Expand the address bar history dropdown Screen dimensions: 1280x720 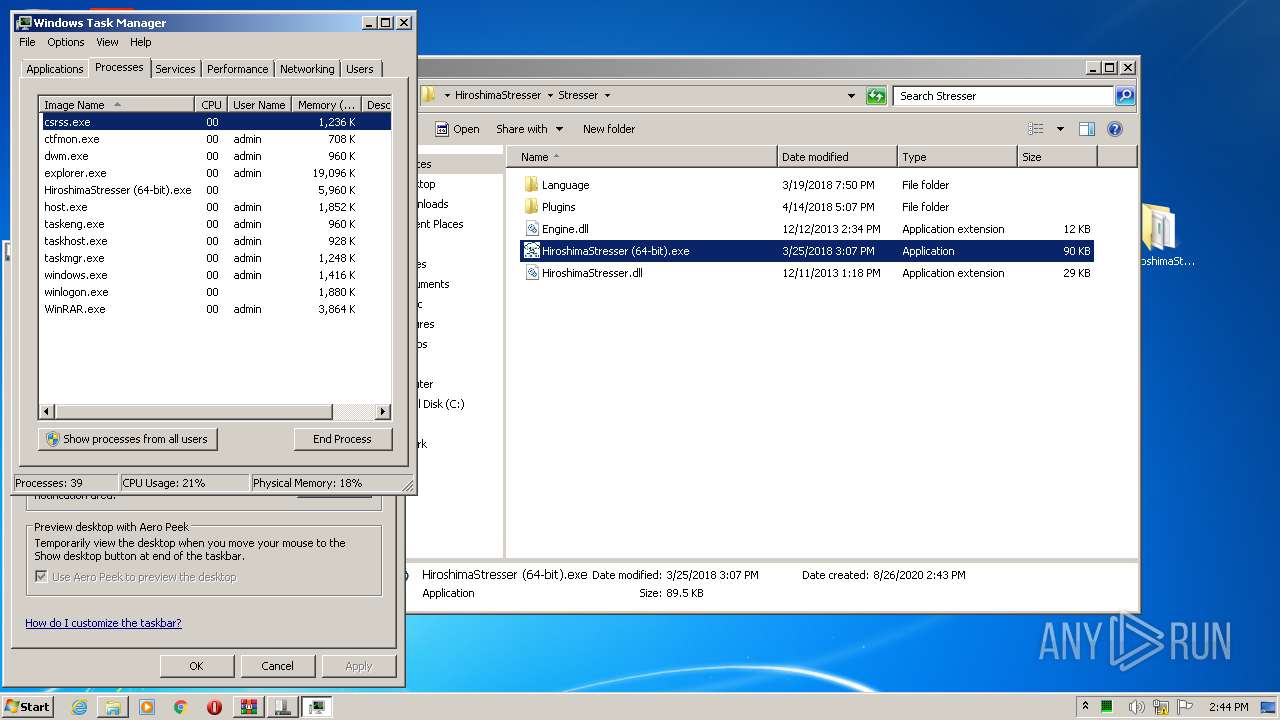(x=851, y=96)
